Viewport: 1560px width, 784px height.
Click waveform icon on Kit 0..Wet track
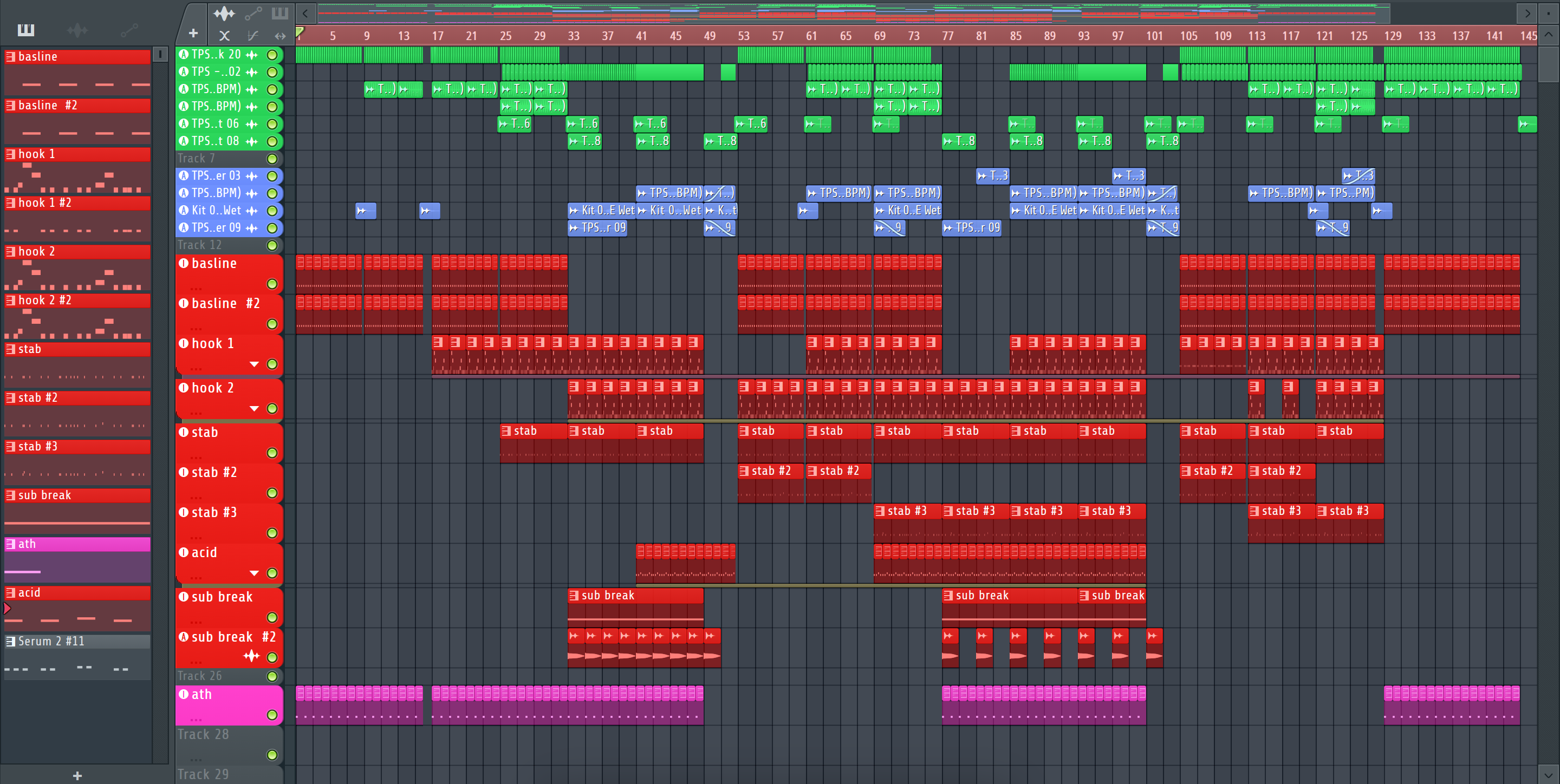[x=252, y=211]
